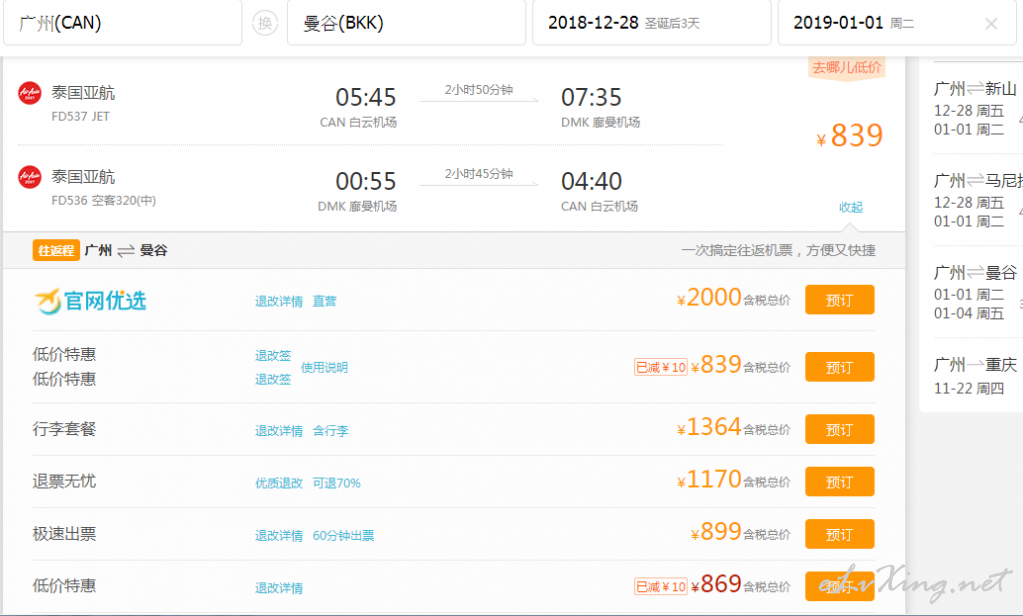The height and width of the screenshot is (616, 1023).
Task: Open 退改详情 for the ¥869 fare
Action: (279, 588)
